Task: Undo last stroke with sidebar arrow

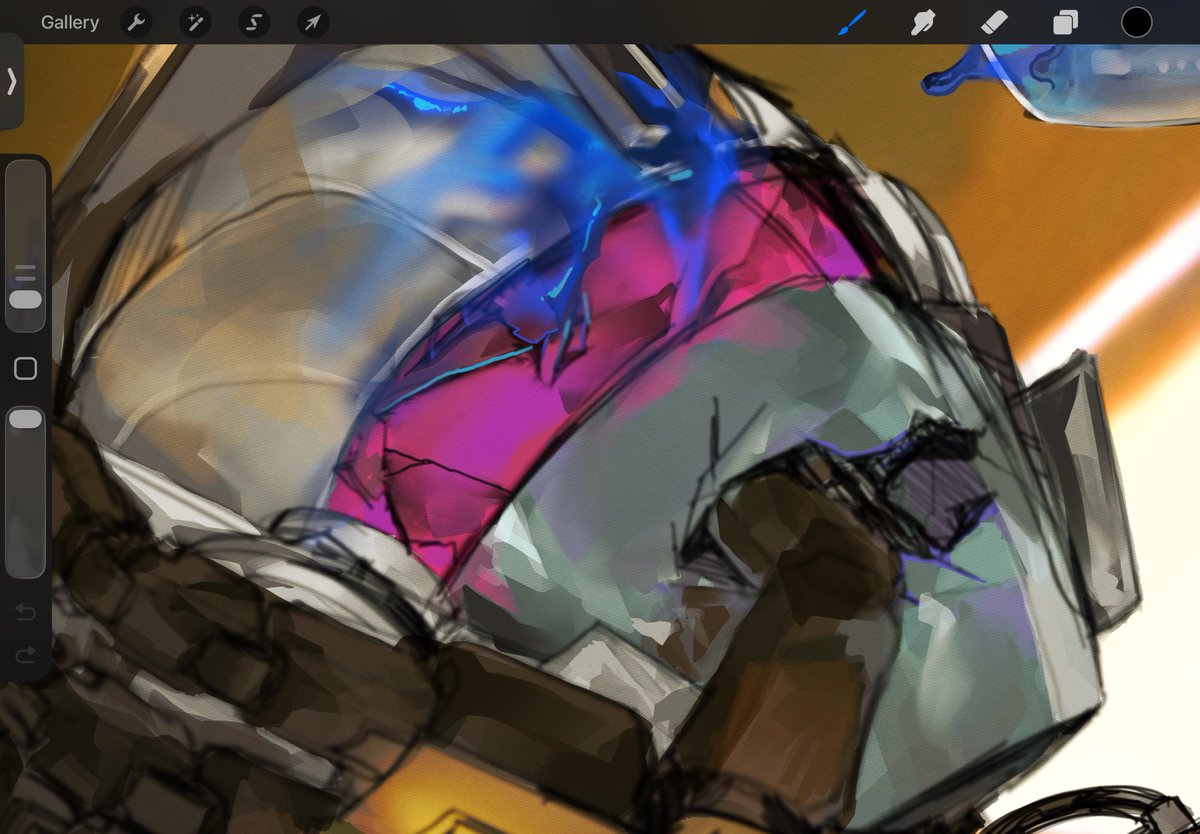Action: pyautogui.click(x=26, y=612)
